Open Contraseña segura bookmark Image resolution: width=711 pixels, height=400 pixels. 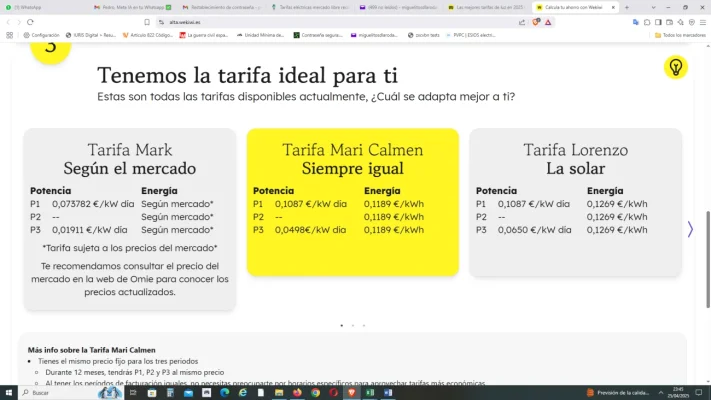[x=318, y=35]
